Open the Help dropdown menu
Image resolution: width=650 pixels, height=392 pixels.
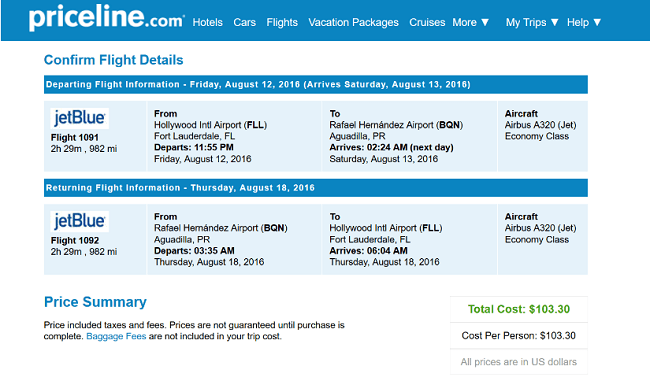(584, 22)
